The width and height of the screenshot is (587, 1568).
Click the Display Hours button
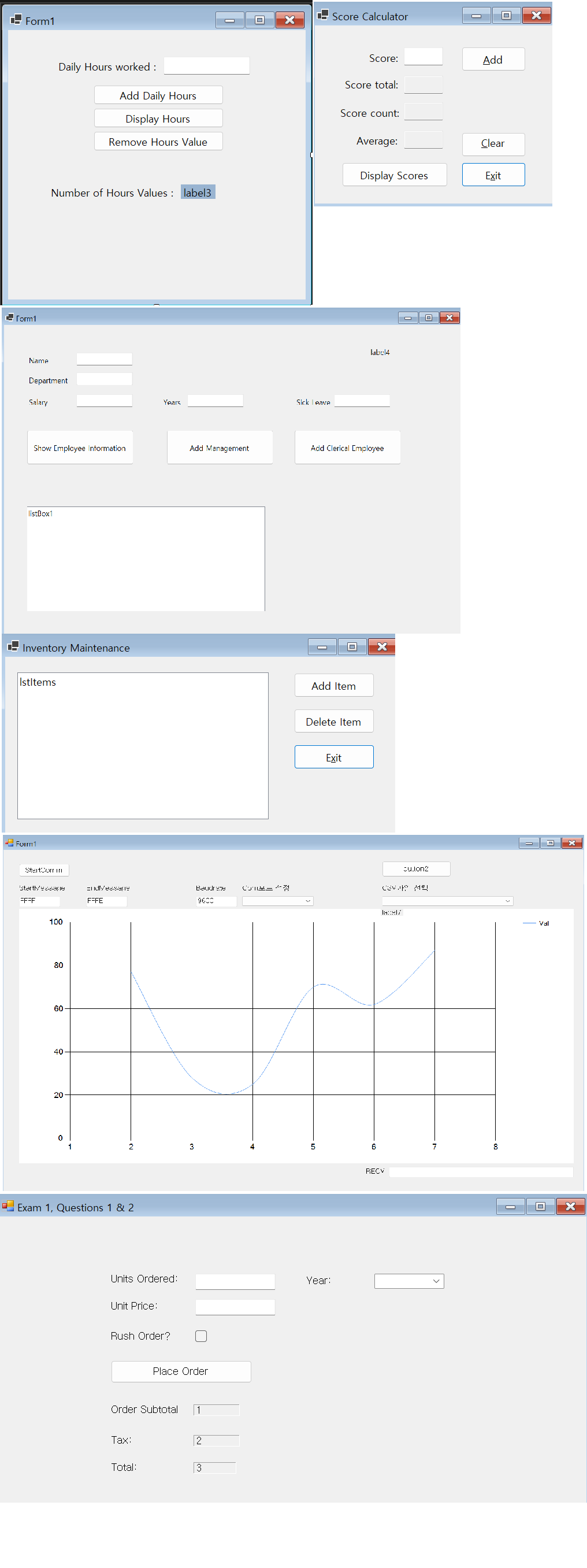(x=158, y=118)
